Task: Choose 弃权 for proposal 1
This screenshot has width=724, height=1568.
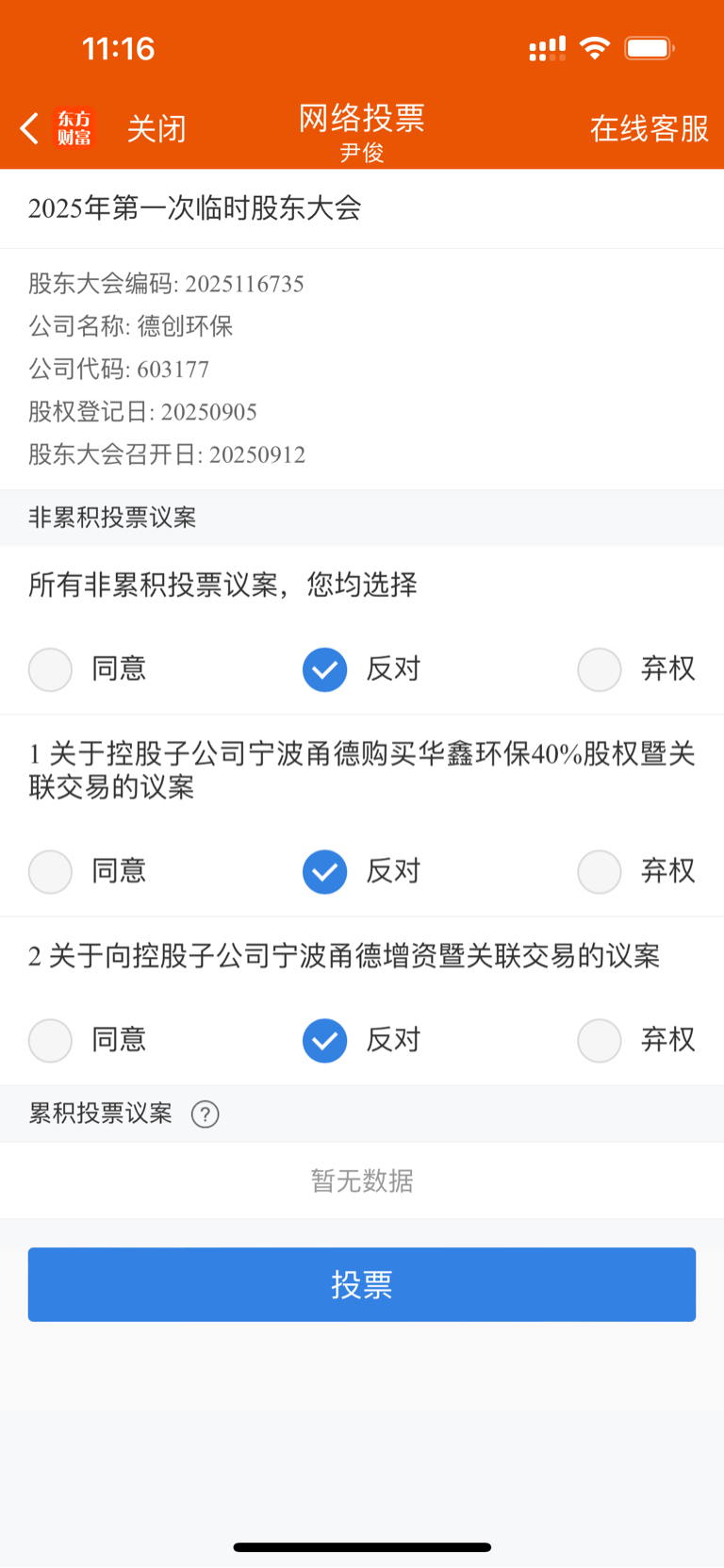Action: click(x=600, y=871)
